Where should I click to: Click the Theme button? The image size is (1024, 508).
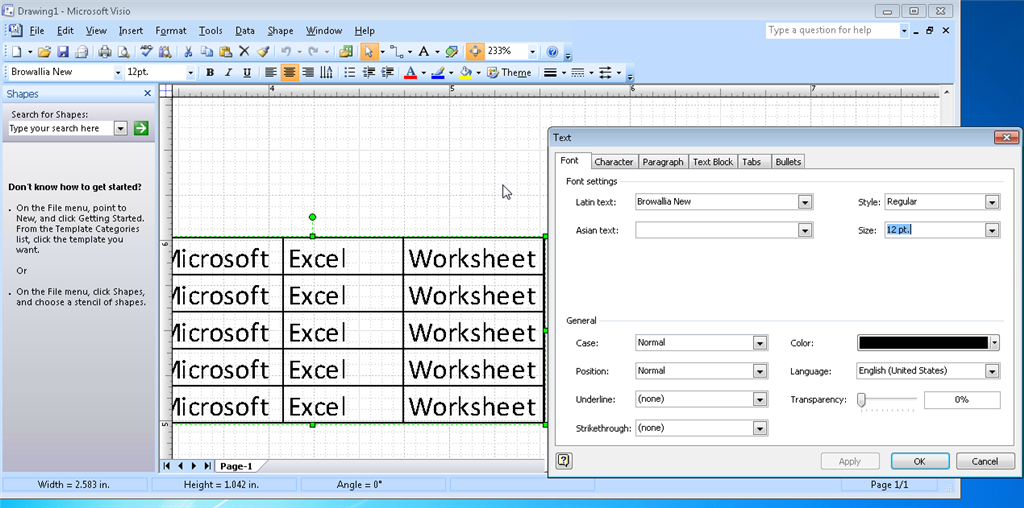coord(509,72)
